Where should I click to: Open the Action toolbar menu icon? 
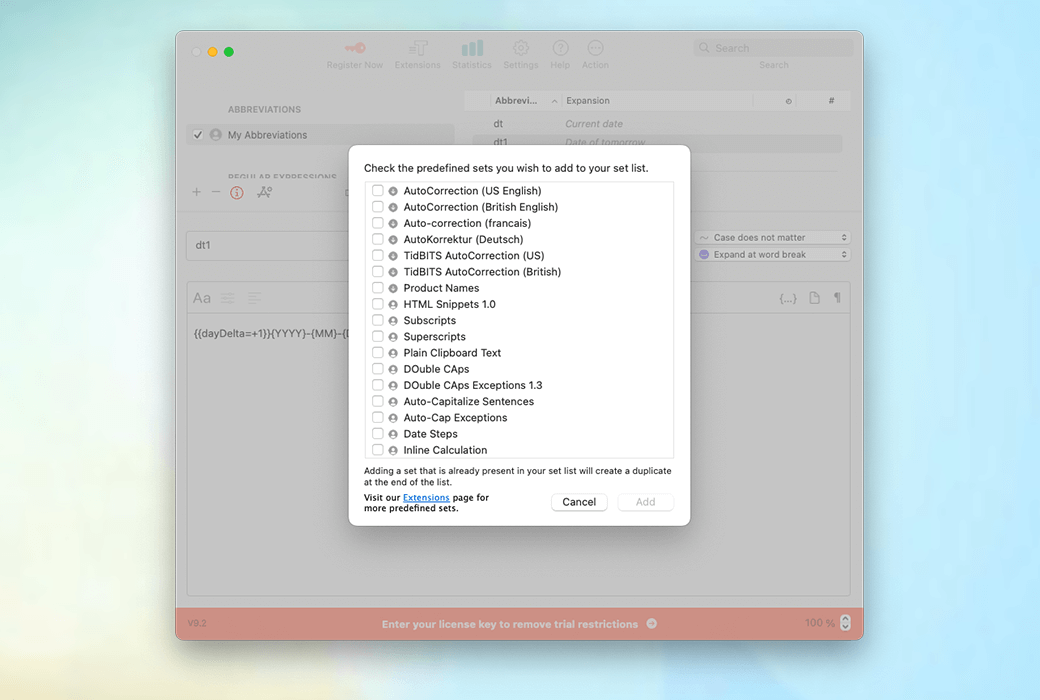(x=595, y=48)
